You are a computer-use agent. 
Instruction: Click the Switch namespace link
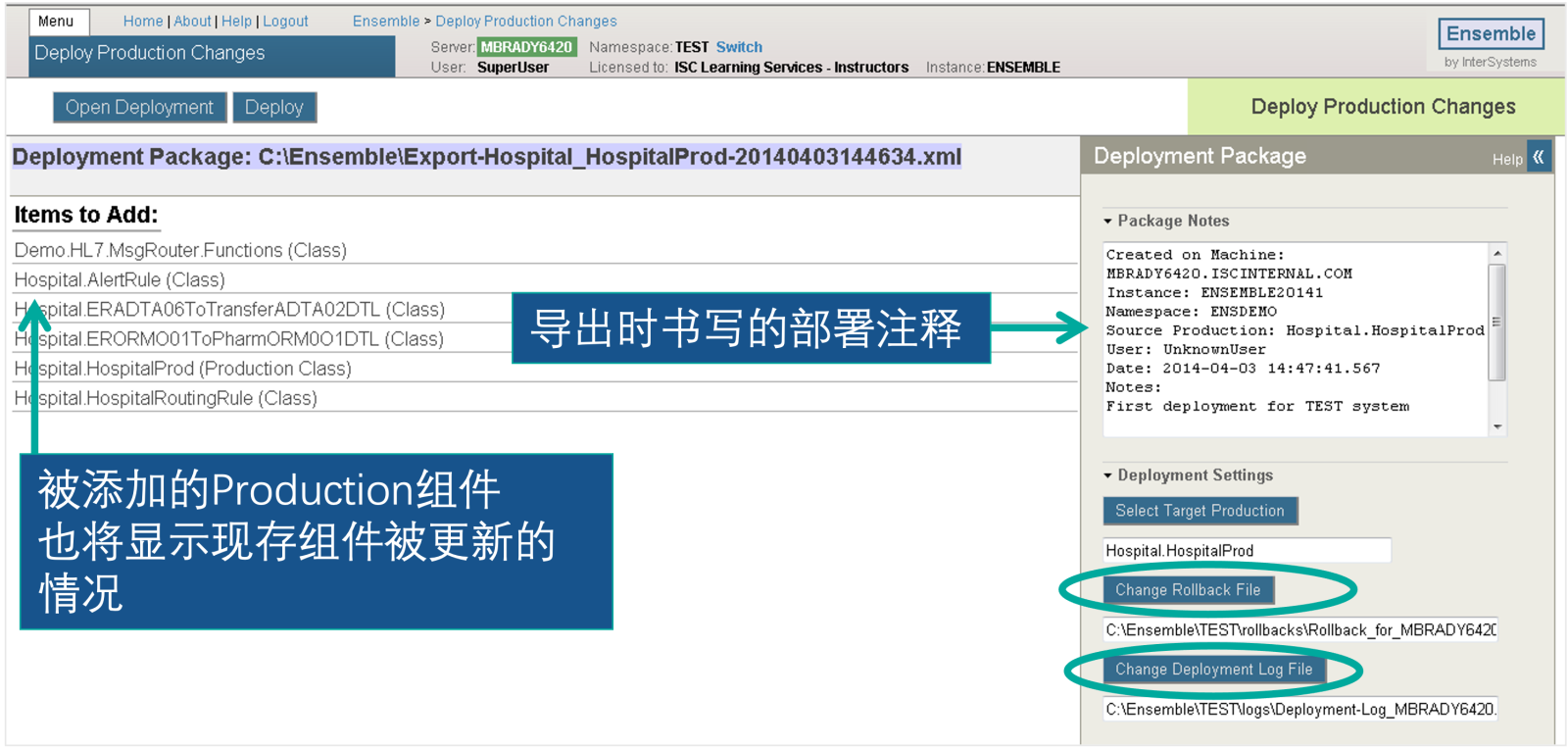739,47
